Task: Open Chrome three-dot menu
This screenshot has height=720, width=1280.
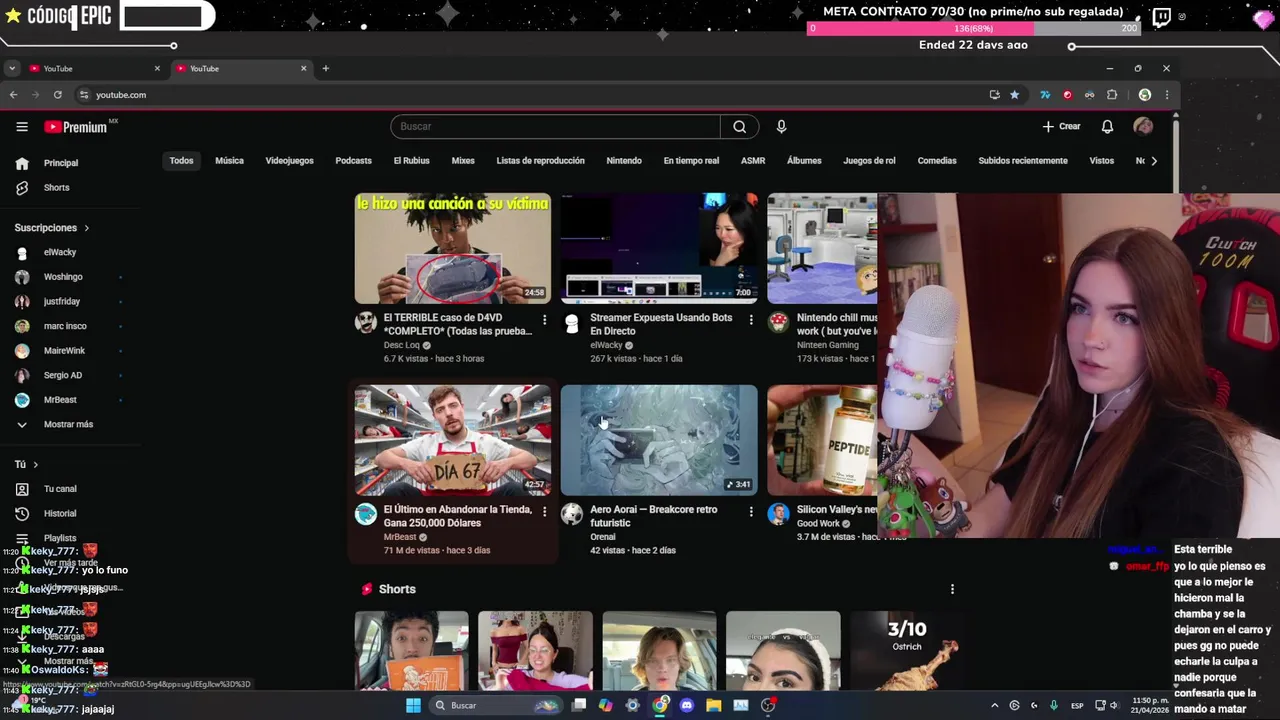Action: (1166, 95)
